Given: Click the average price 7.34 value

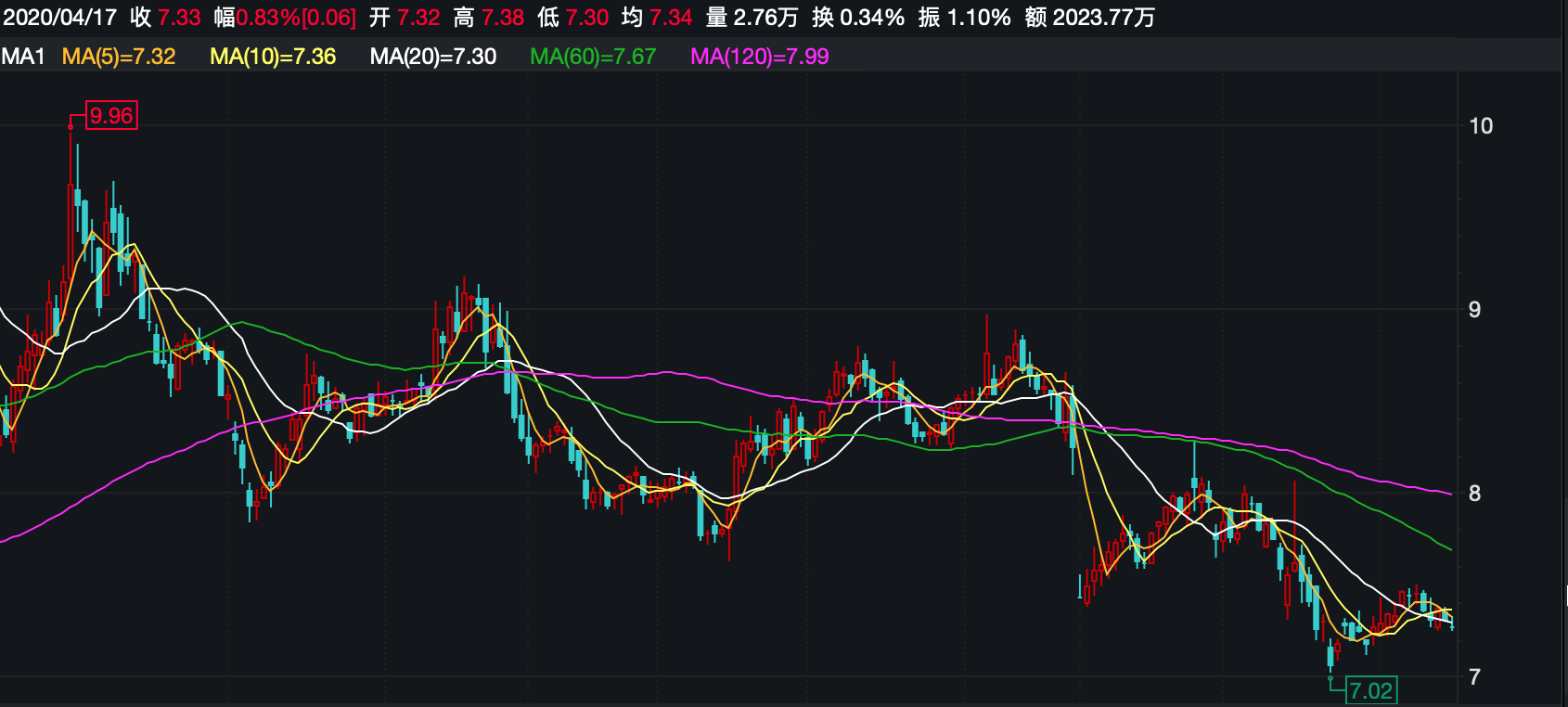Looking at the screenshot, I should coord(671,18).
